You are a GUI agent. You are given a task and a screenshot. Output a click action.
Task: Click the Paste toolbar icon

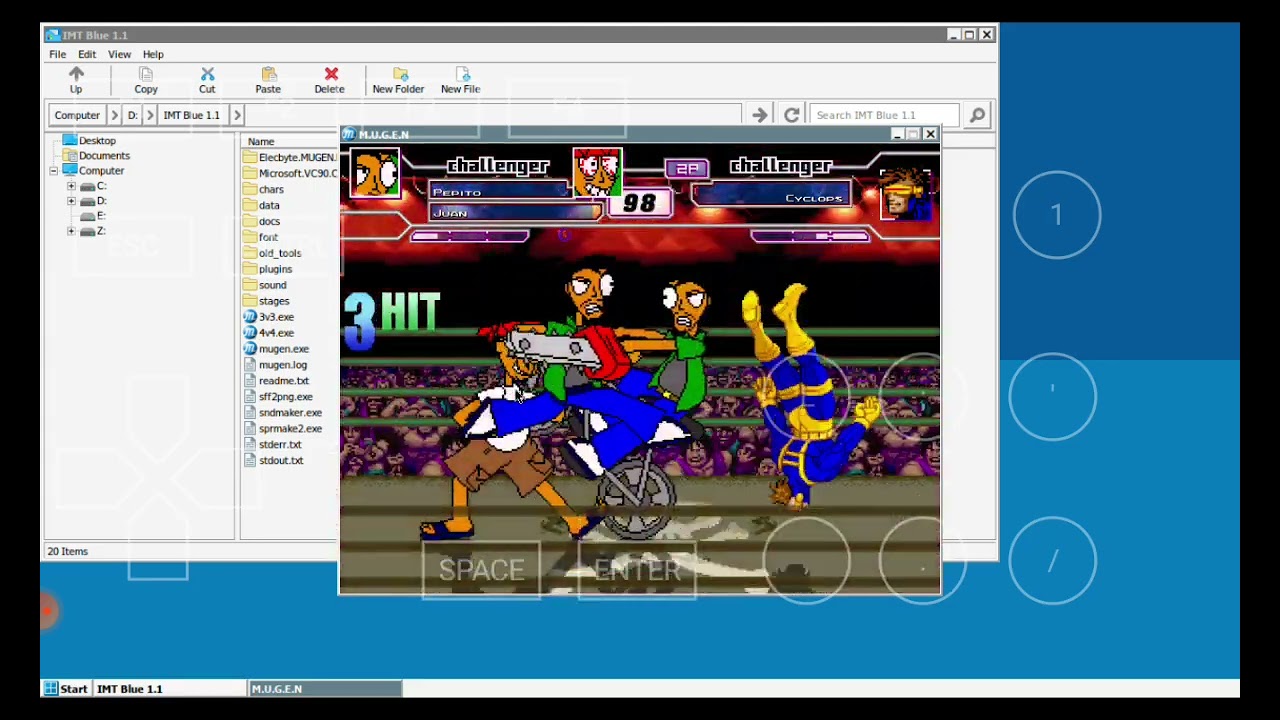pyautogui.click(x=268, y=75)
